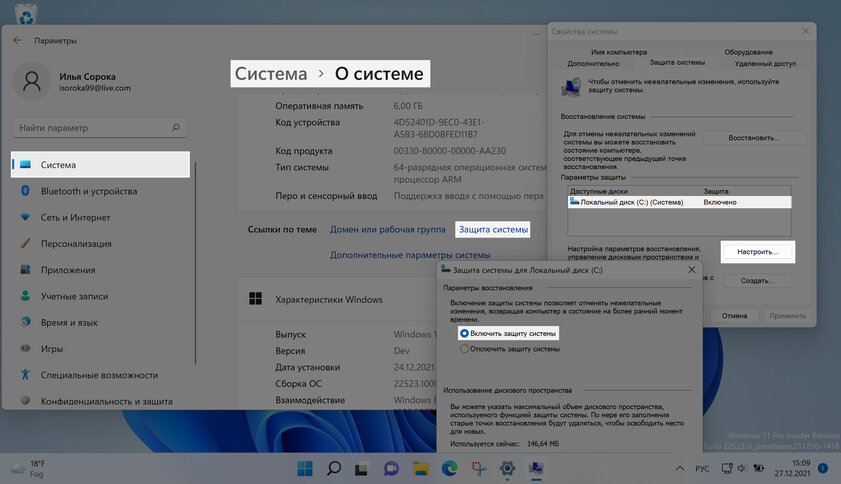841x484 pixels.
Task: Click the РУС language indicator in taskbar
Action: 702,468
